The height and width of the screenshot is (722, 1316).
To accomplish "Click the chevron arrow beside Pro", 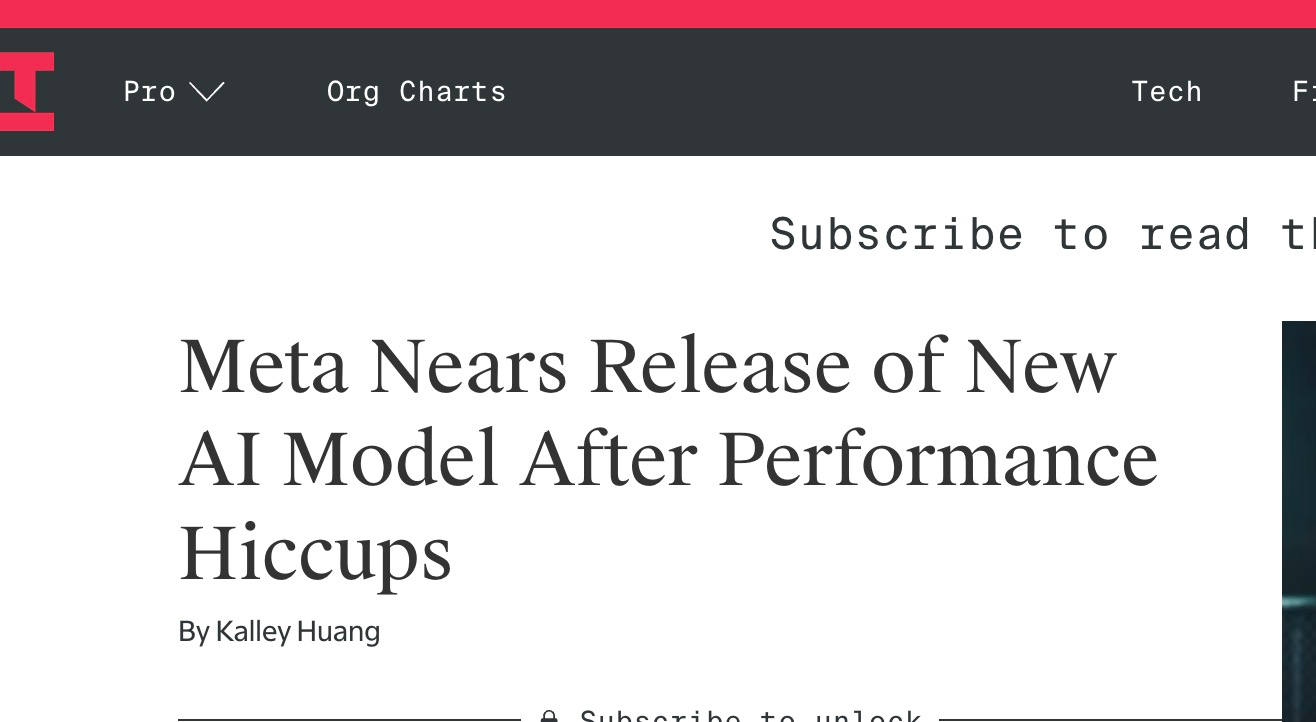I will coord(207,92).
